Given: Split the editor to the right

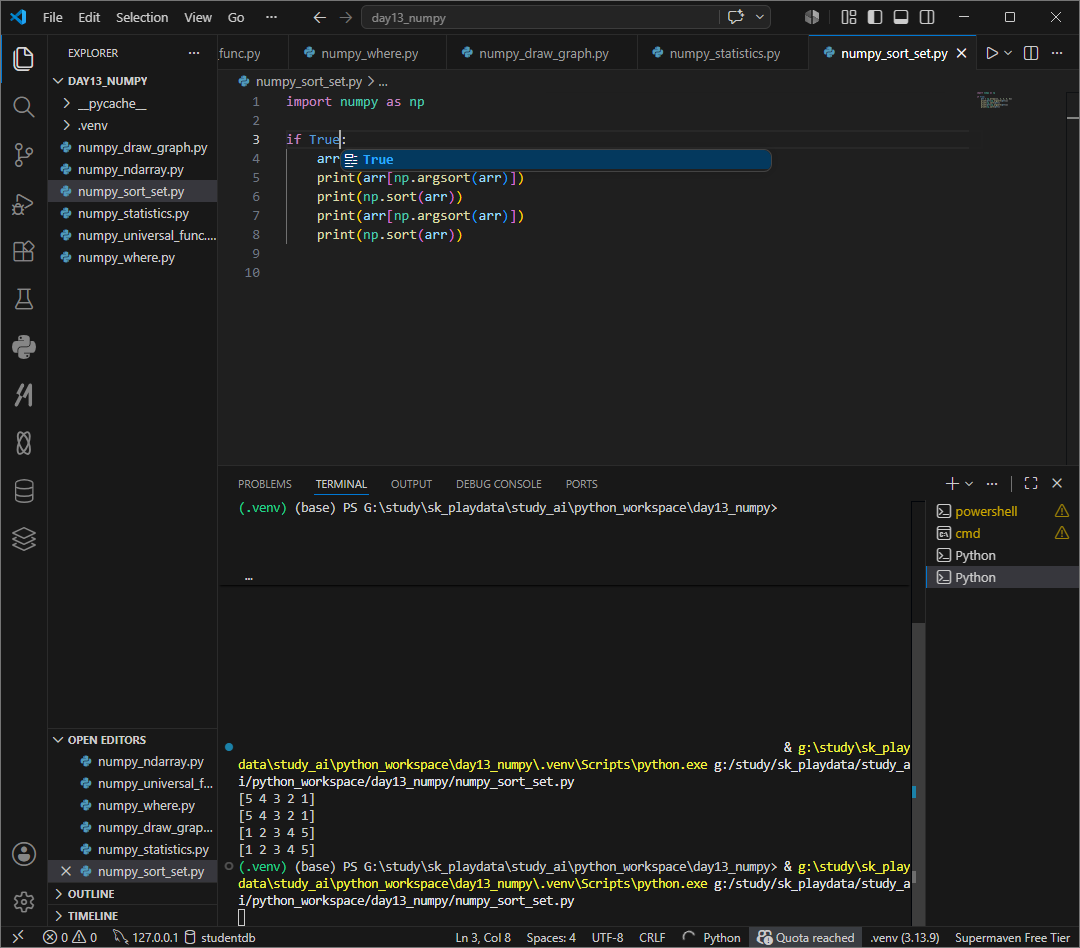Looking at the screenshot, I should pyautogui.click(x=1031, y=53).
